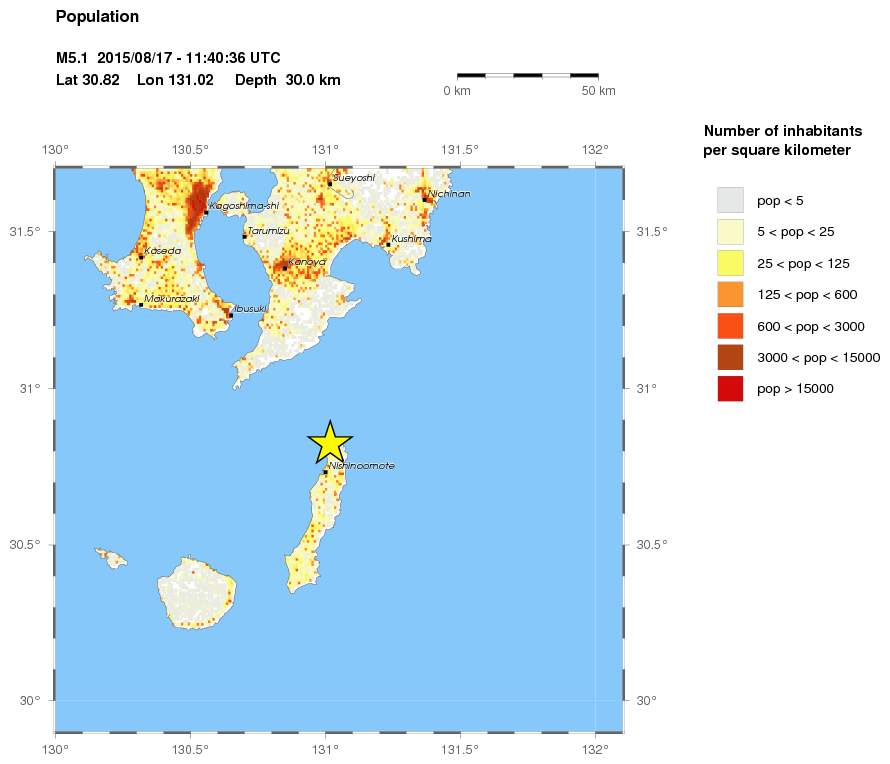Select the '25 < pop < 125' yellow swatch
Viewport: 890px width, 764px height.
(730, 263)
